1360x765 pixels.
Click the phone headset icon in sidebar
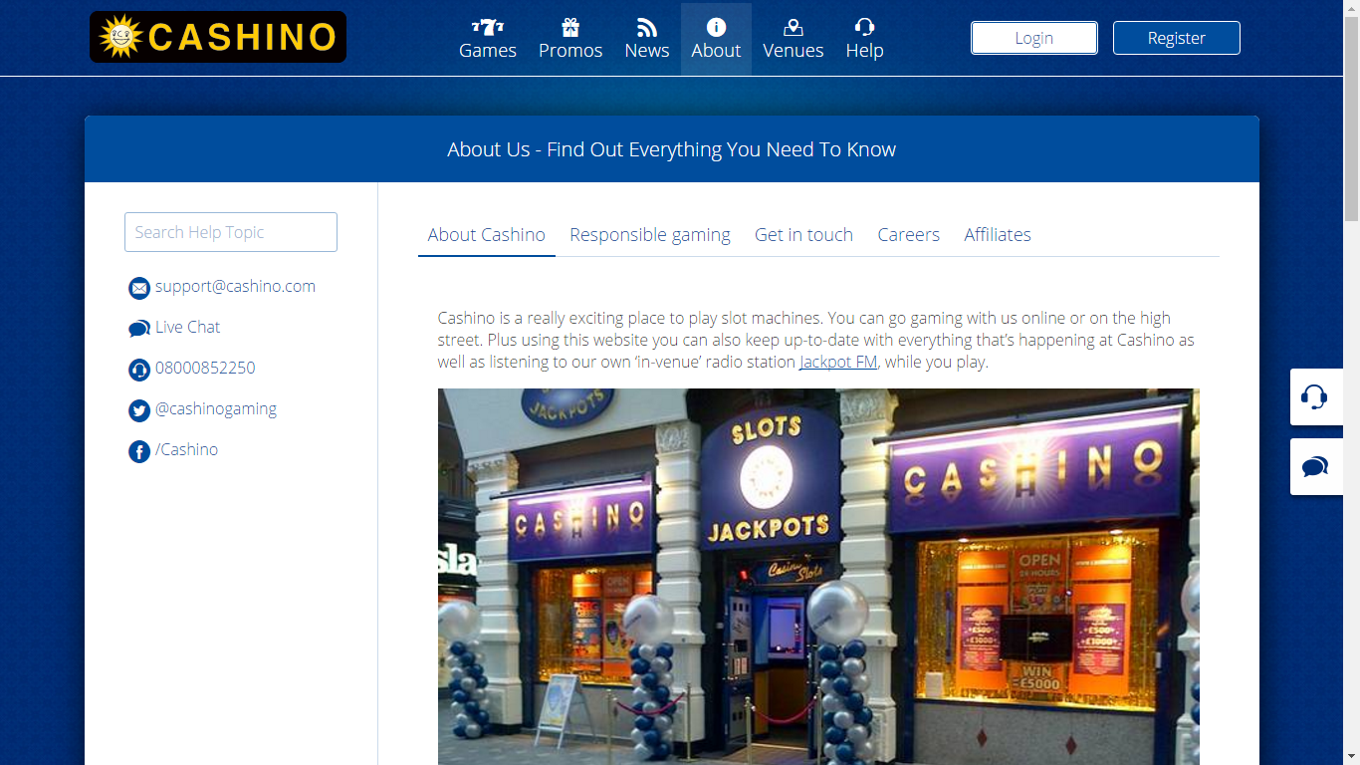[139, 370]
